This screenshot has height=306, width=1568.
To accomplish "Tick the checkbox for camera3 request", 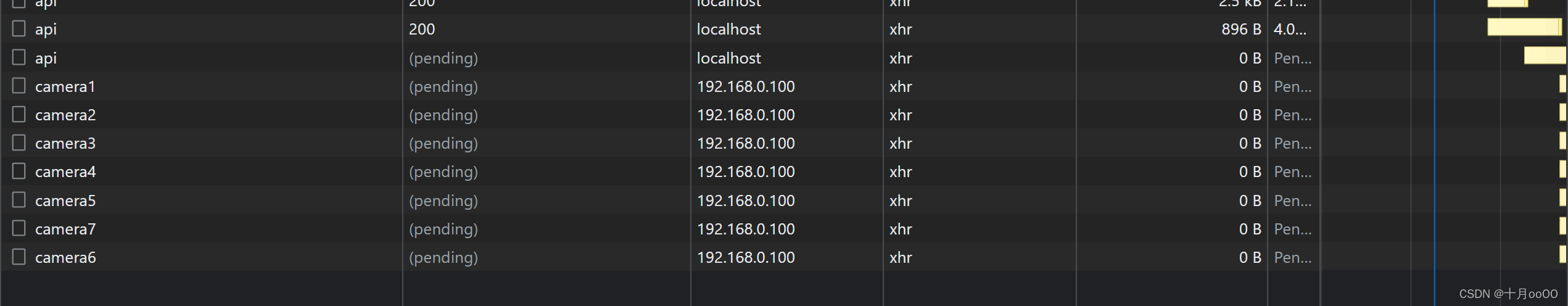I will [x=19, y=143].
